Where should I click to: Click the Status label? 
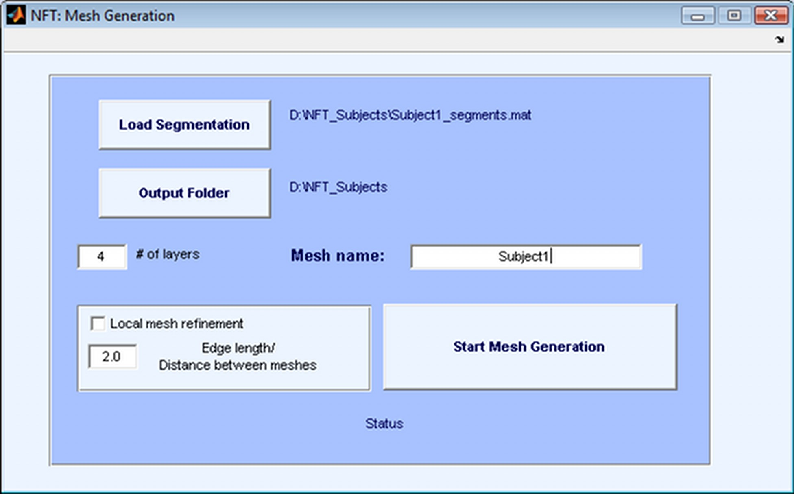point(385,424)
